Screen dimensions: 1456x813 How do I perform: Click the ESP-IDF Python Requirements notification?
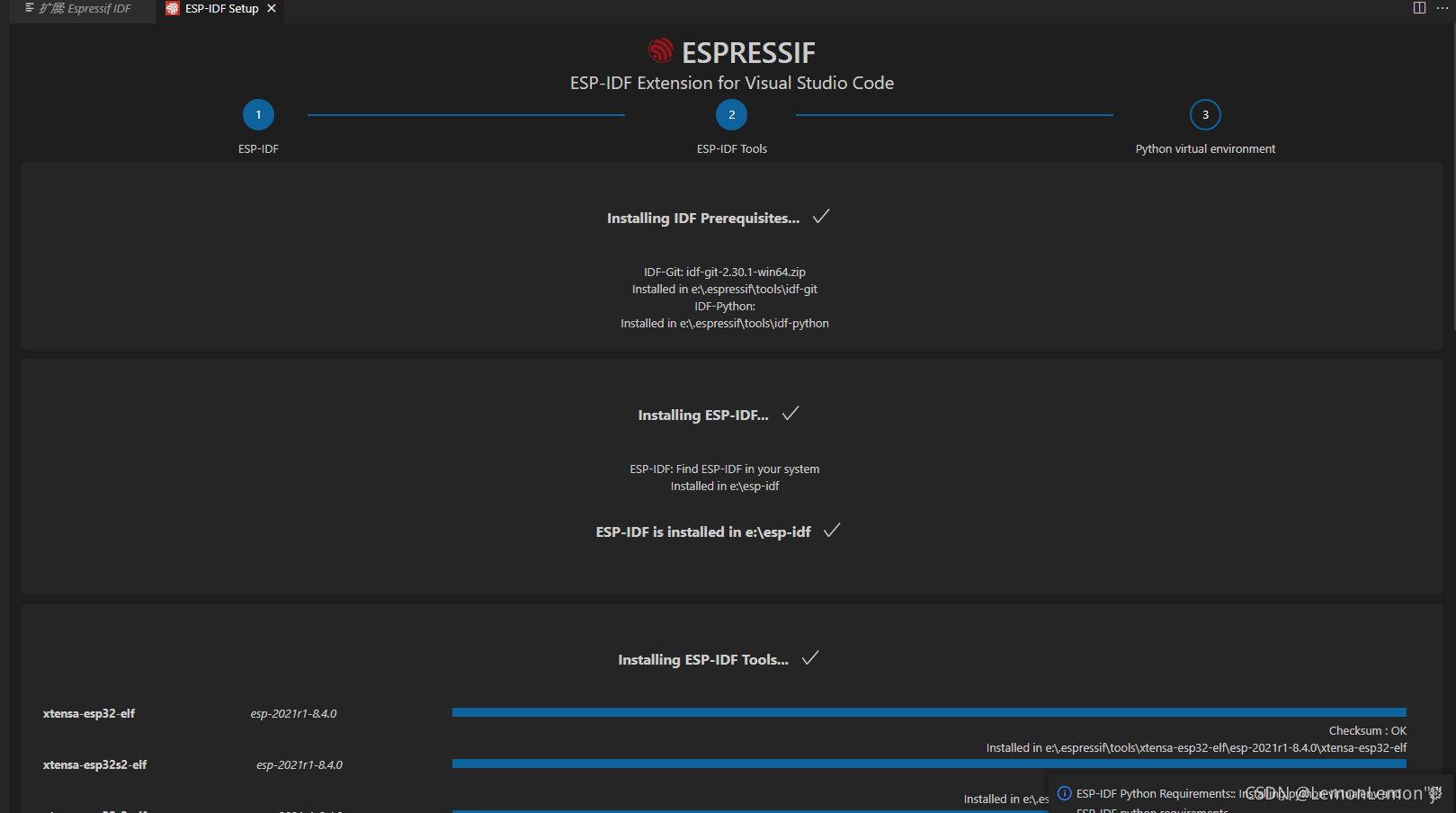tap(1251, 794)
